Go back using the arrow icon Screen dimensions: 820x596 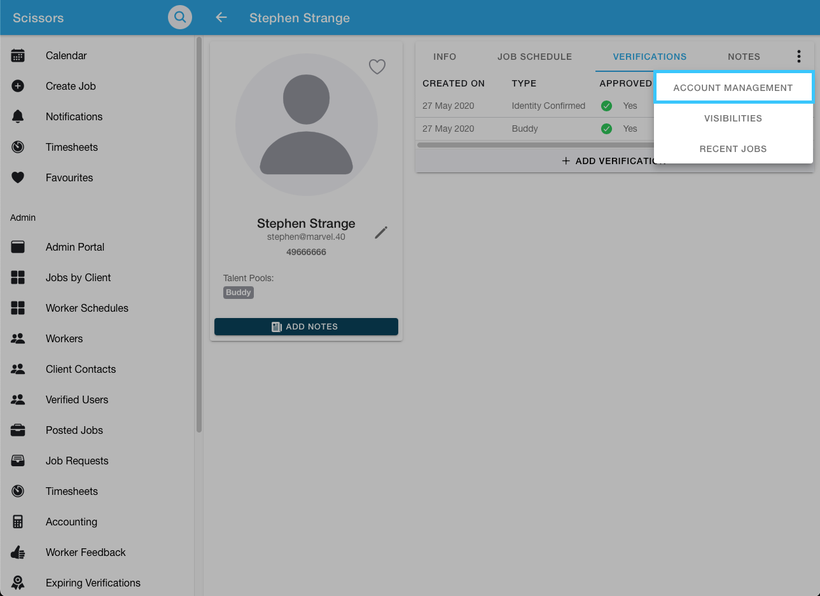[221, 17]
